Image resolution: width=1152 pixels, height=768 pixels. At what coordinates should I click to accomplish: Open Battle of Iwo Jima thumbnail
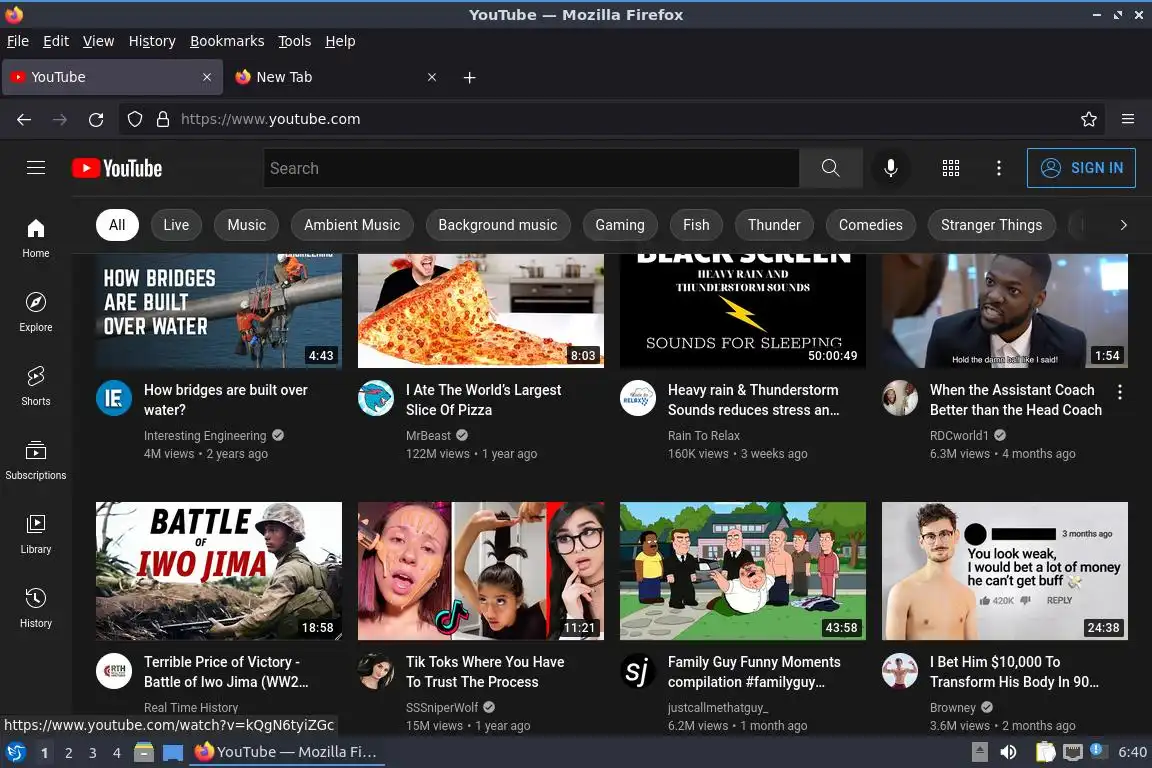coord(219,571)
